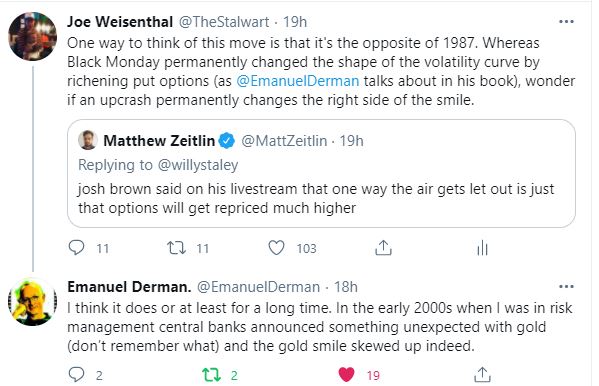Retweet Joe Weisenthal's tweet
The image size is (599, 386).
pyautogui.click(x=176, y=248)
